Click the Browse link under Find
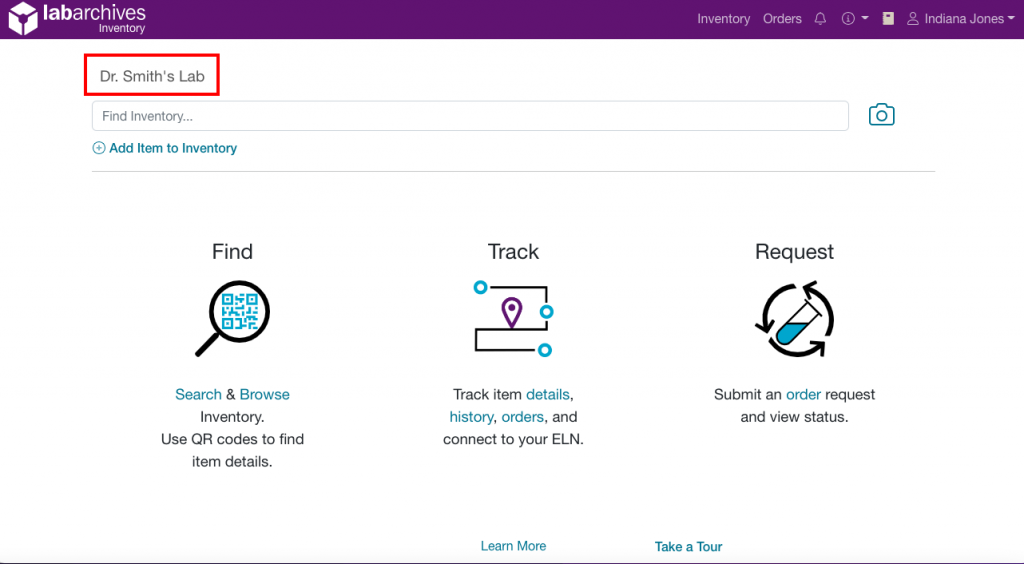 (x=264, y=394)
